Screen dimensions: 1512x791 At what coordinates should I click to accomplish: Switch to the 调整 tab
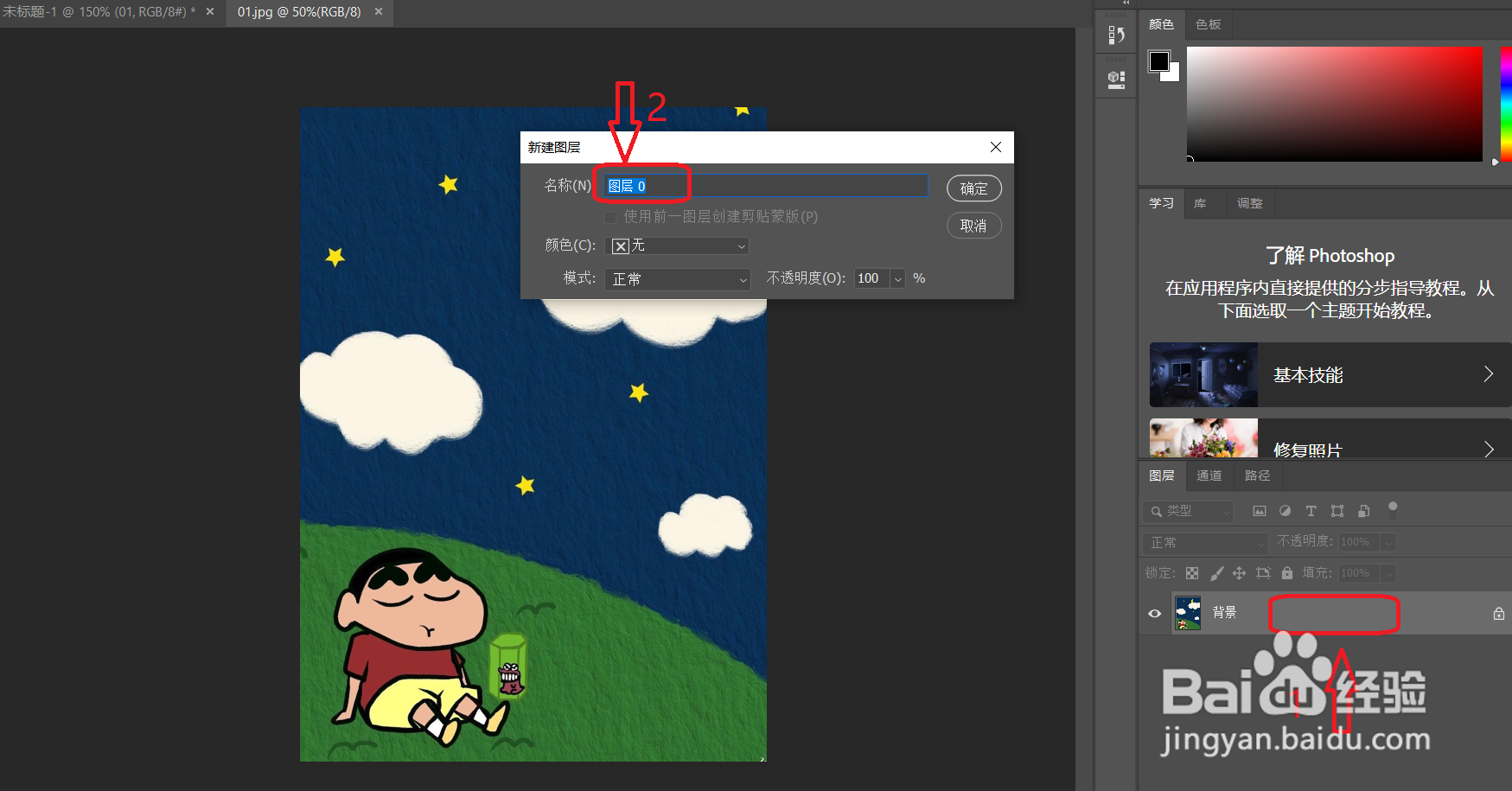coord(1249,203)
